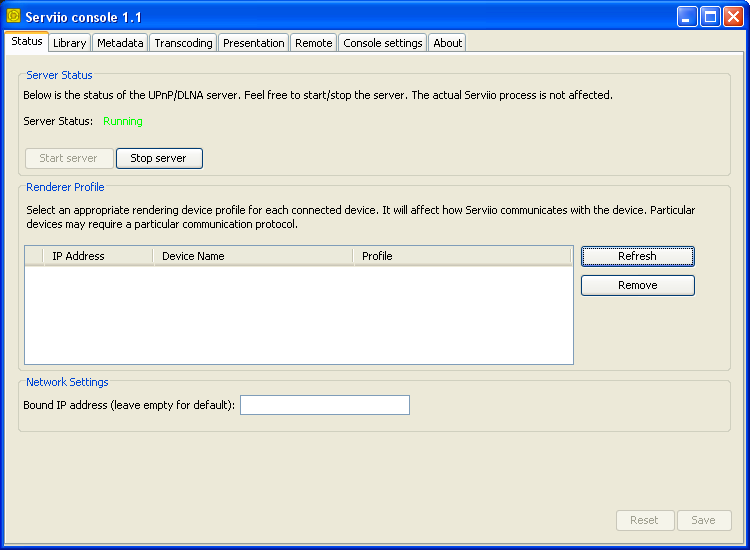750x550 pixels.
Task: Click the Save button at the bottom
Action: [x=703, y=520]
